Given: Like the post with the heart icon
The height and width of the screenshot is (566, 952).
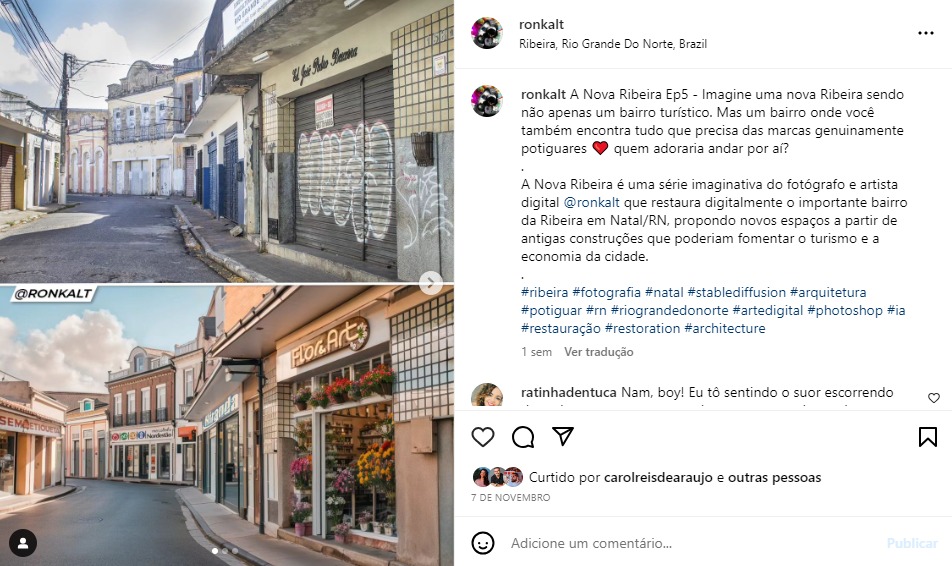Looking at the screenshot, I should pyautogui.click(x=483, y=437).
